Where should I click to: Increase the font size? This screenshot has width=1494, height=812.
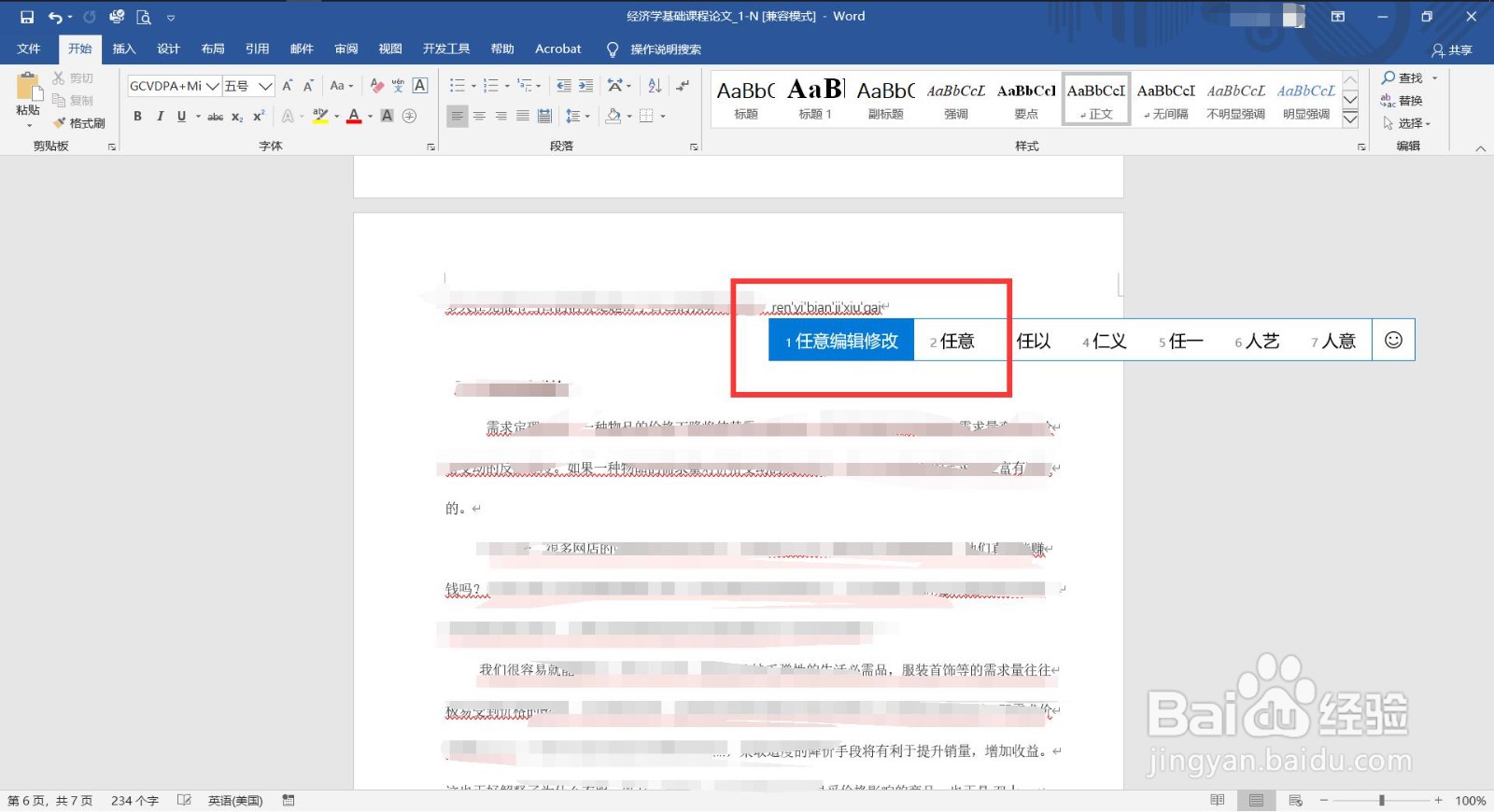287,86
